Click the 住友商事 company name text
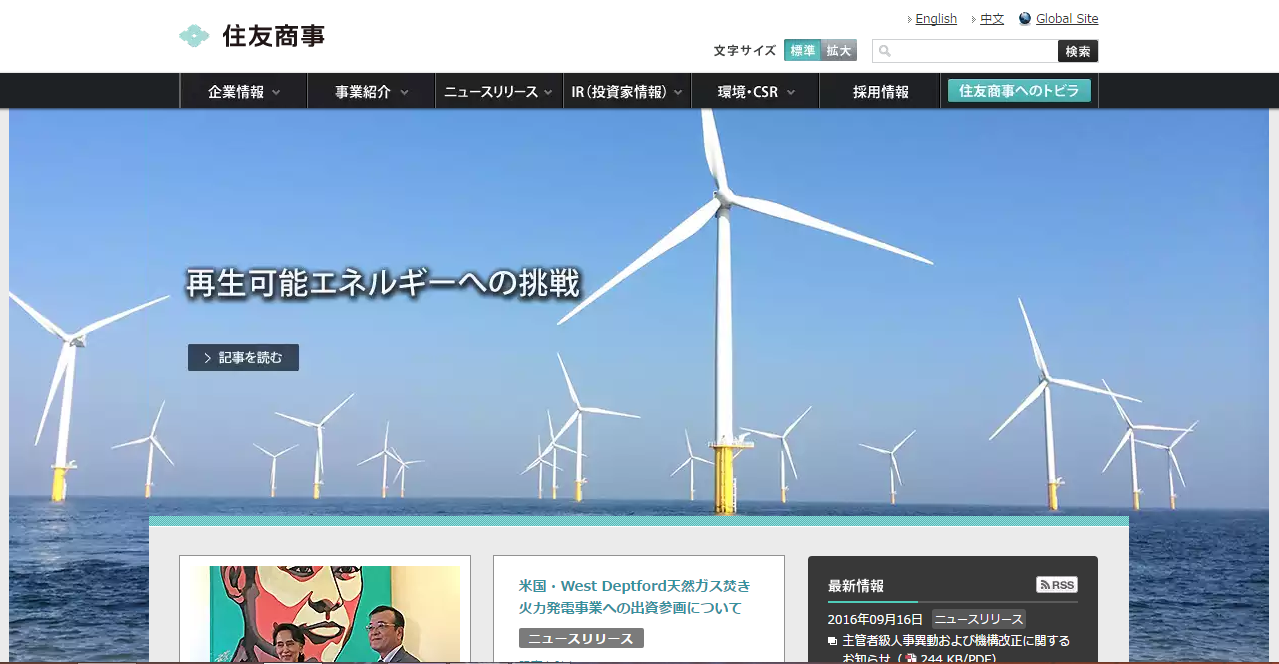Viewport: 1279px width, 664px height. [x=273, y=36]
